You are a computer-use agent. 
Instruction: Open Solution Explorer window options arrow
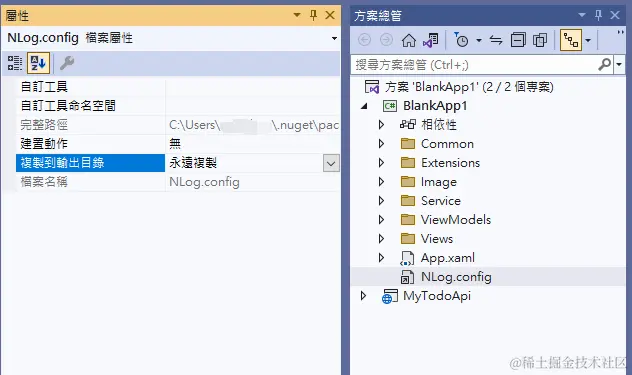[x=582, y=15]
